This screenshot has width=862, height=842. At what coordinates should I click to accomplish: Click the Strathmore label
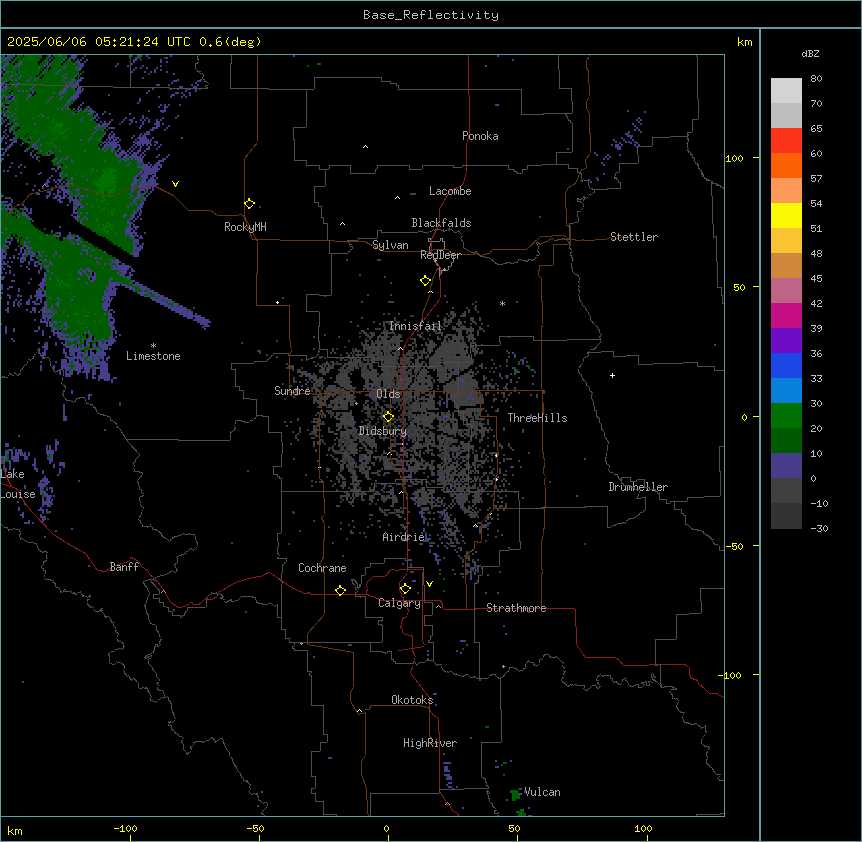coord(516,608)
